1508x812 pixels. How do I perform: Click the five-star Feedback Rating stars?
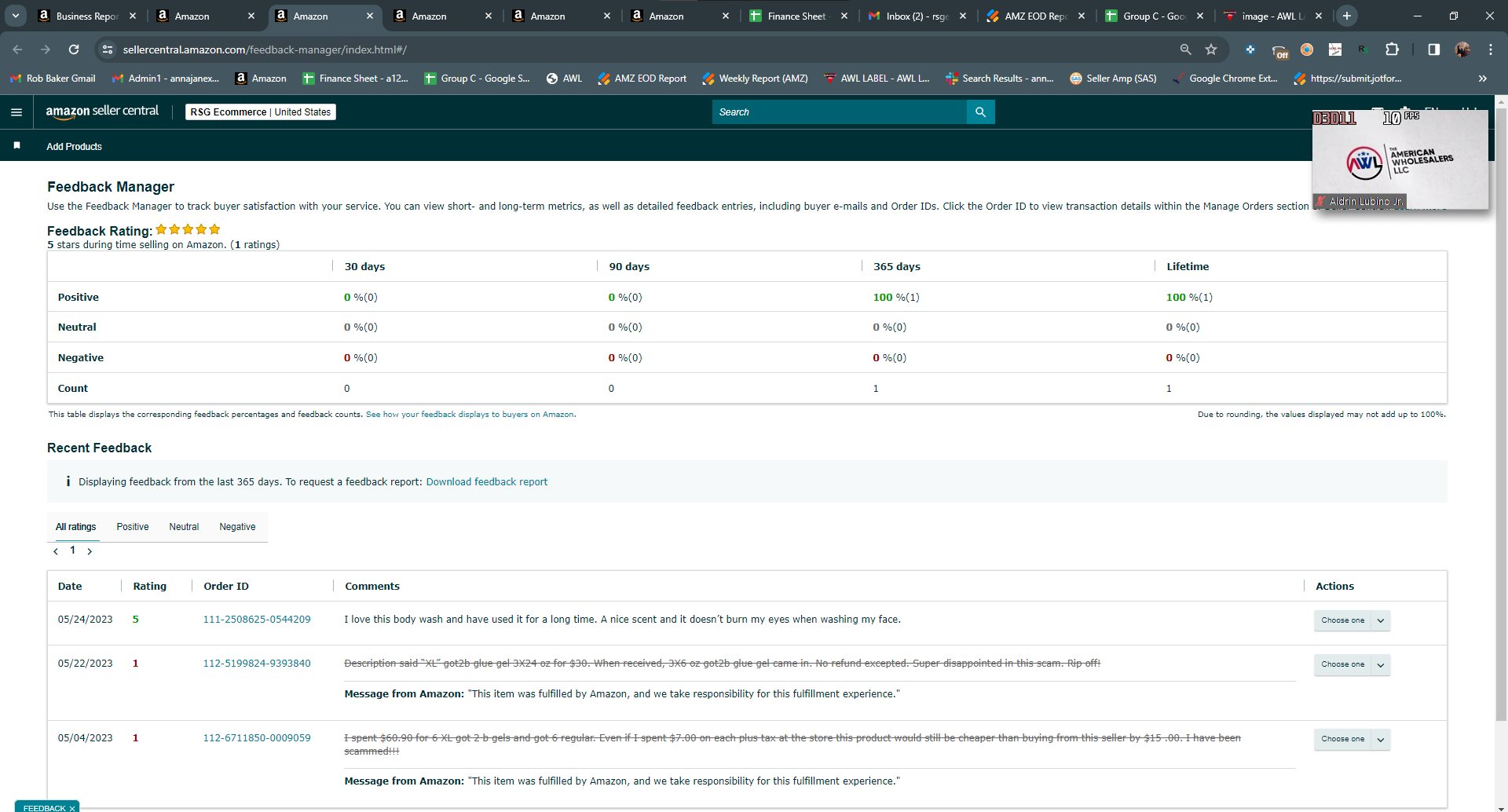tap(188, 229)
